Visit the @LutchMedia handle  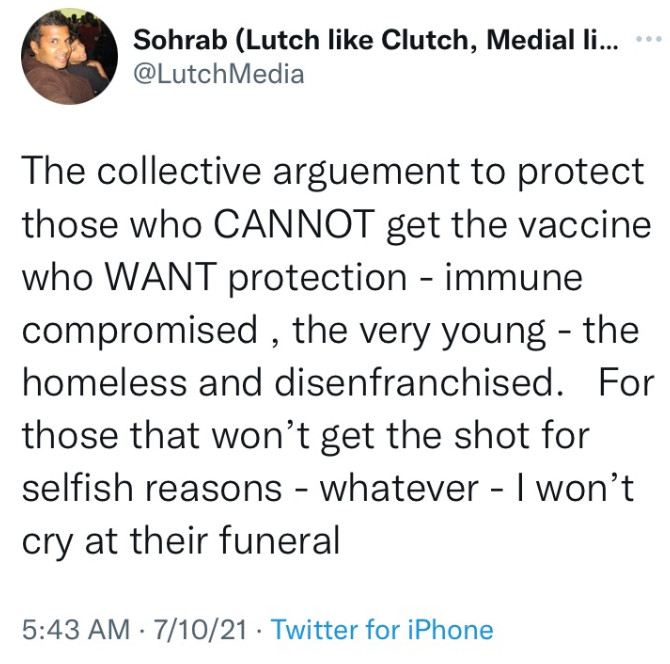point(218,74)
